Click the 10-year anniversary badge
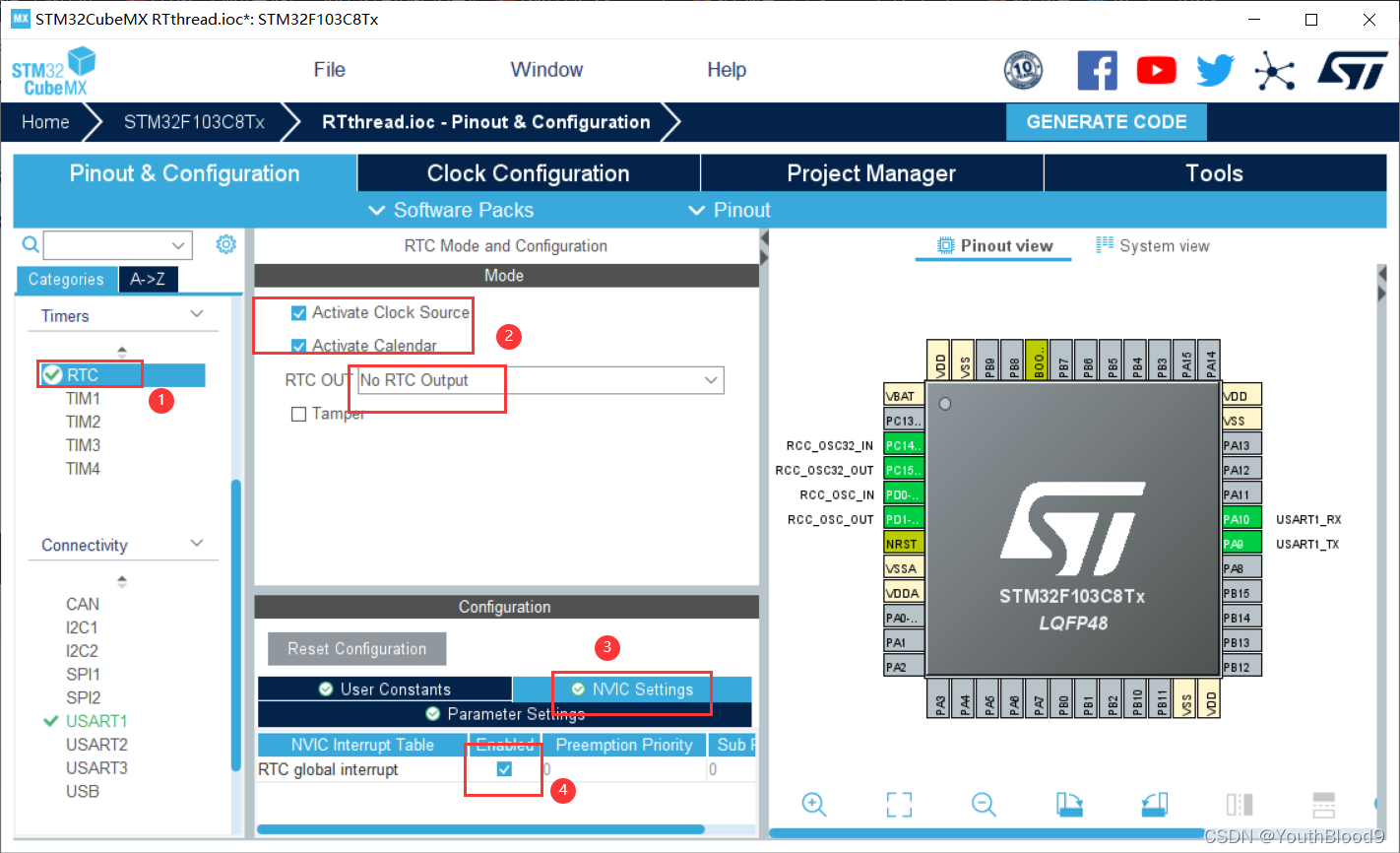The image size is (1400, 853). click(1023, 70)
